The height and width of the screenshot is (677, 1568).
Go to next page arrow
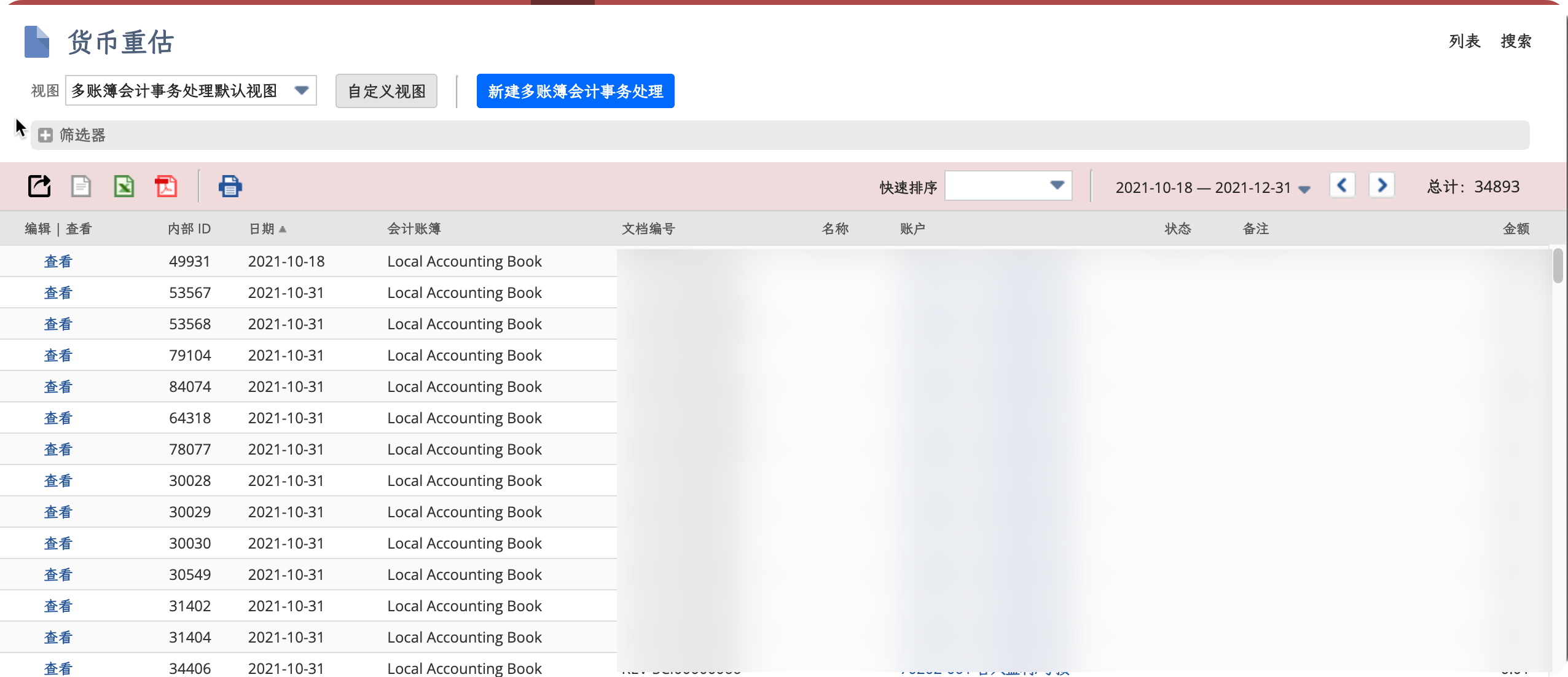point(1382,186)
